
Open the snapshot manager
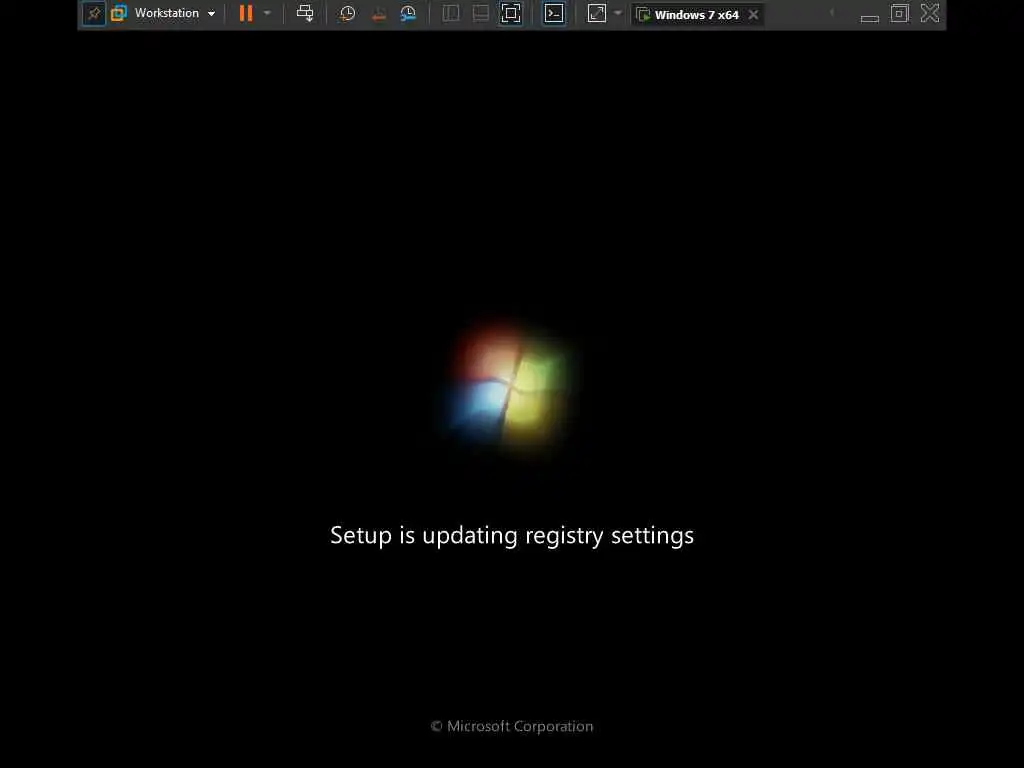coord(408,13)
